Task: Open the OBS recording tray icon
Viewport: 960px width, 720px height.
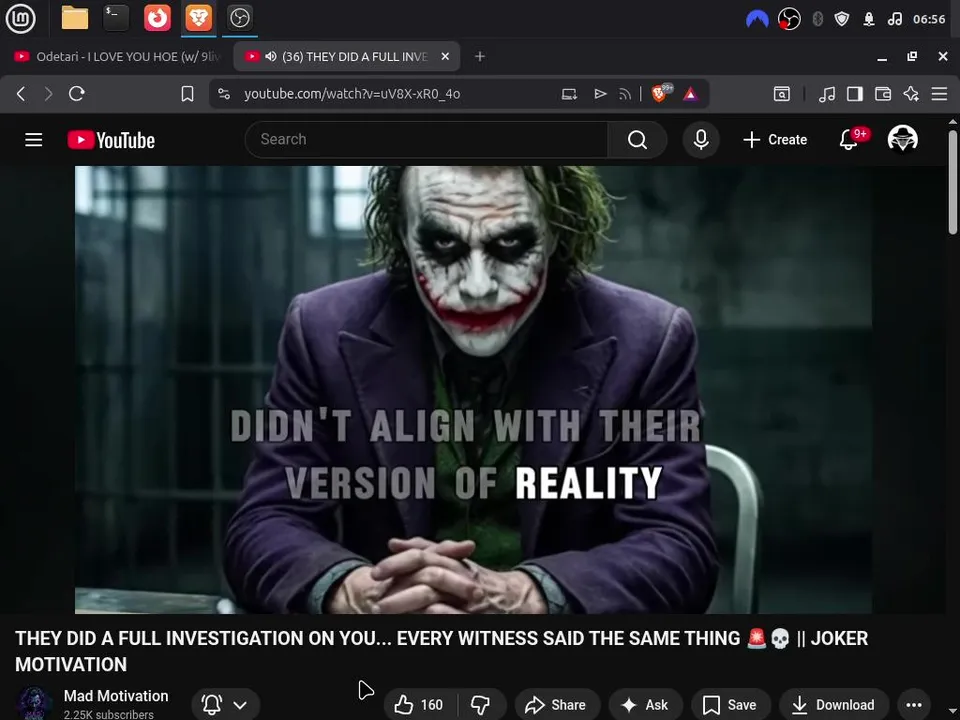Action: [789, 20]
